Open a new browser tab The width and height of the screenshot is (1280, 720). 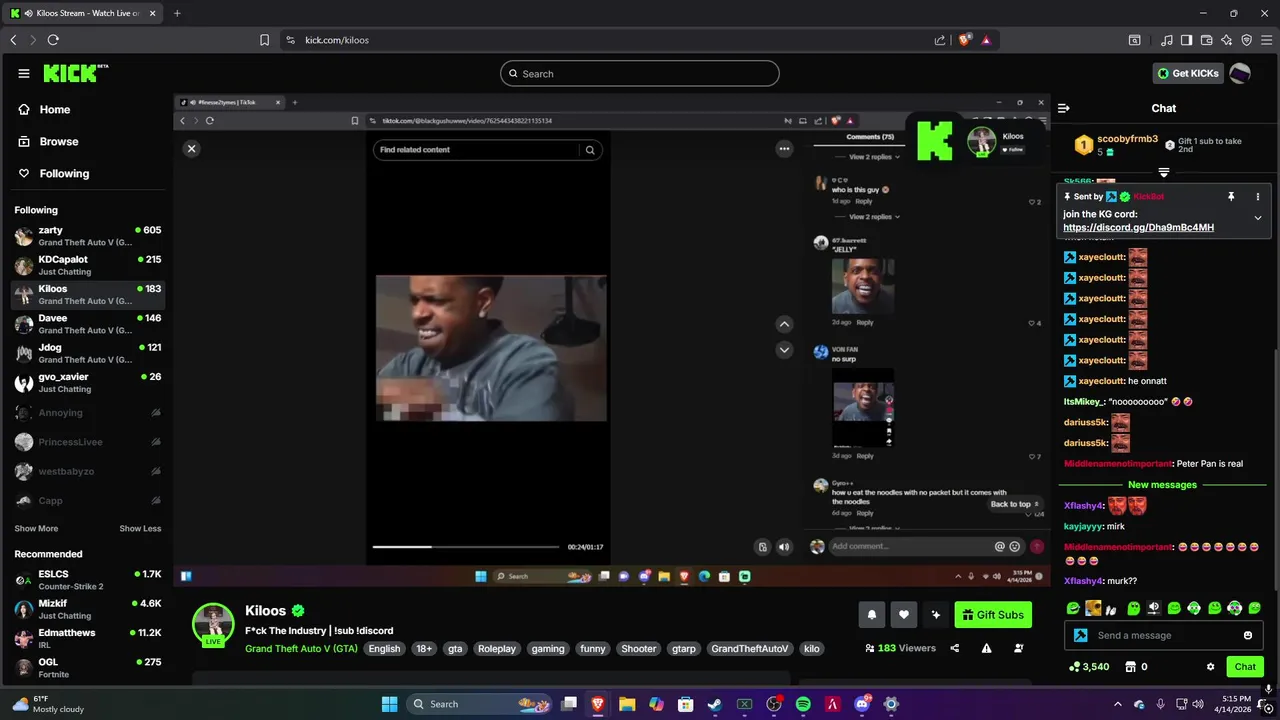click(x=177, y=13)
